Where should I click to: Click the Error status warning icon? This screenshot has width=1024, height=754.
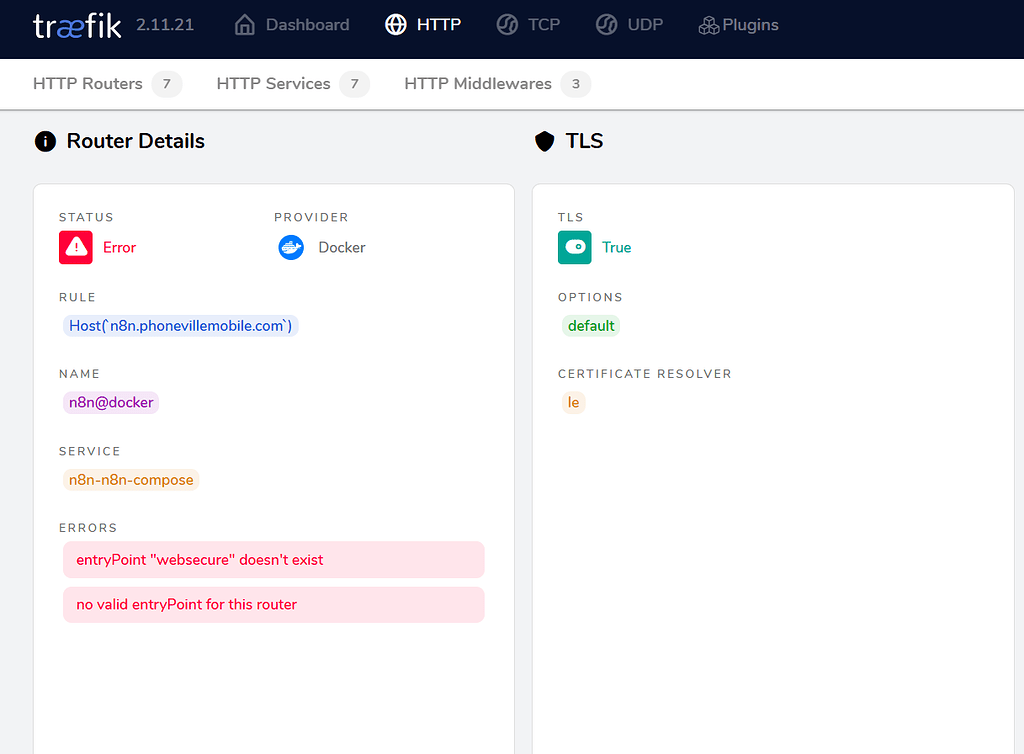(x=75, y=247)
